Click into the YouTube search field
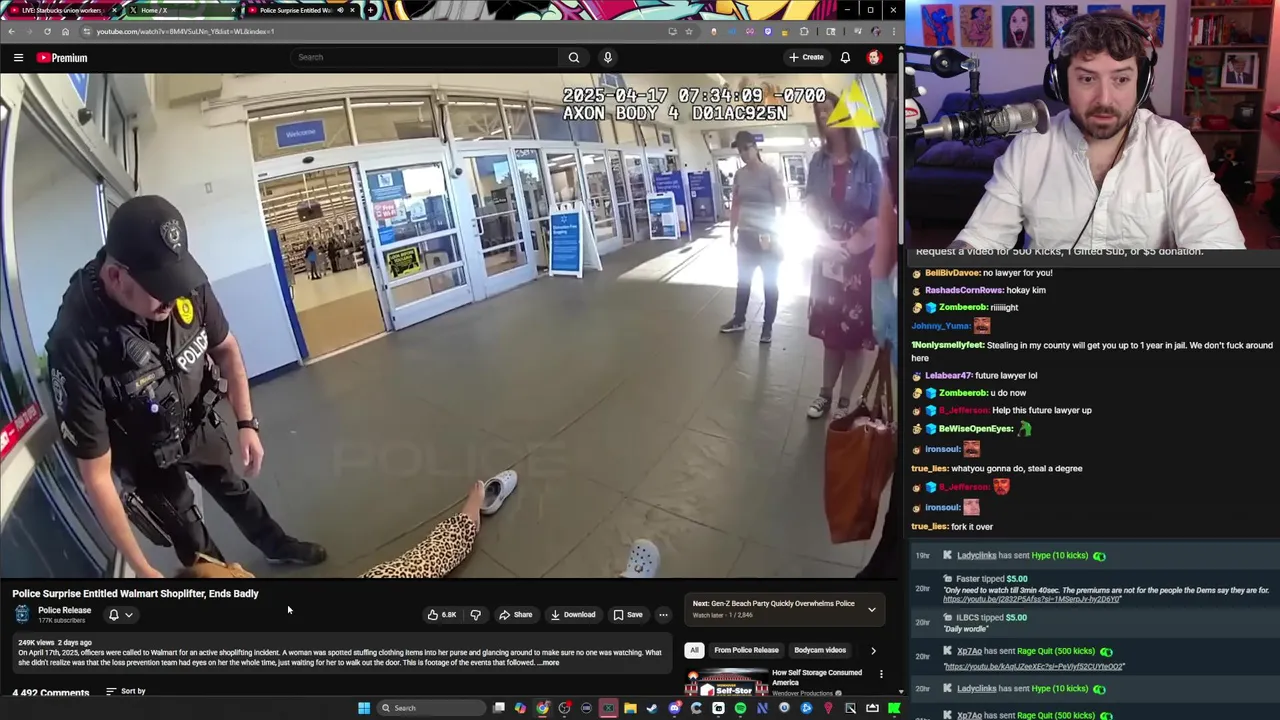Screen dimensions: 1280x720 [x=425, y=57]
